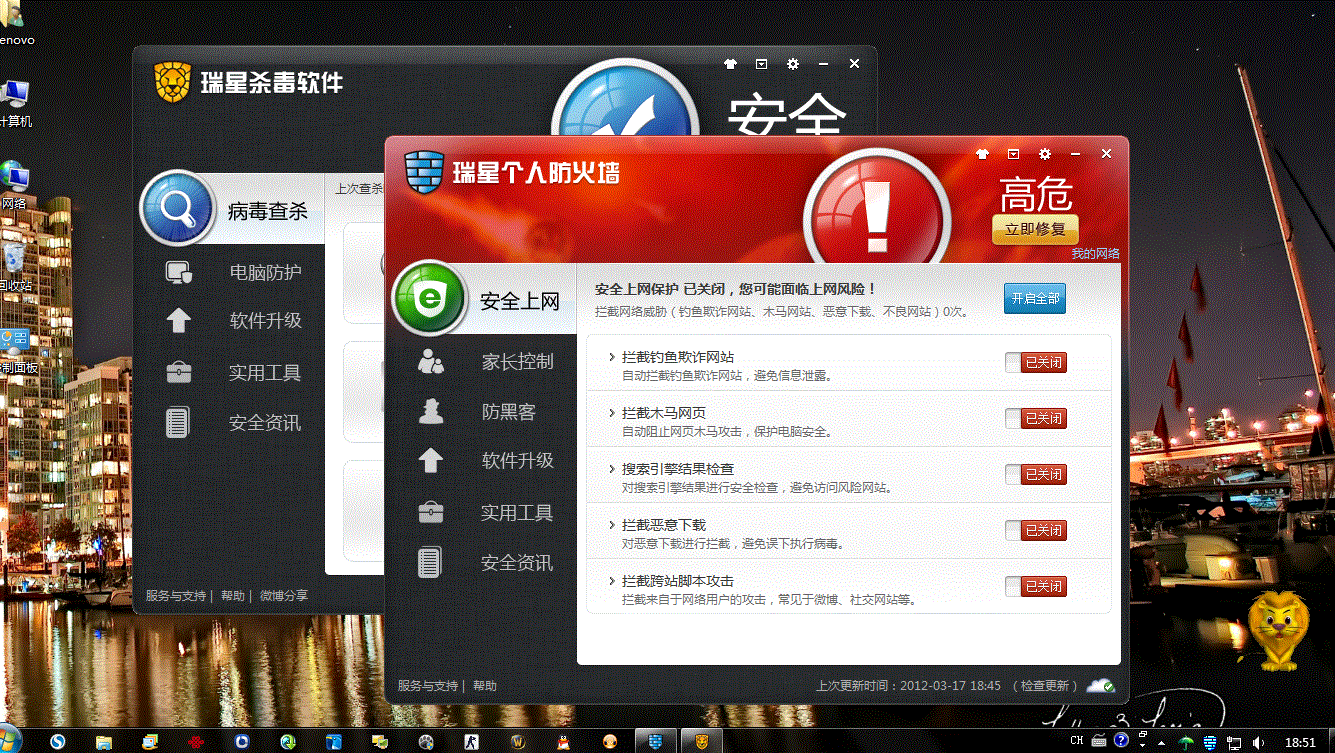The image size is (1335, 753).
Task: Toggle 搜索引擎结果检查 switch on
Action: click(x=1036, y=474)
